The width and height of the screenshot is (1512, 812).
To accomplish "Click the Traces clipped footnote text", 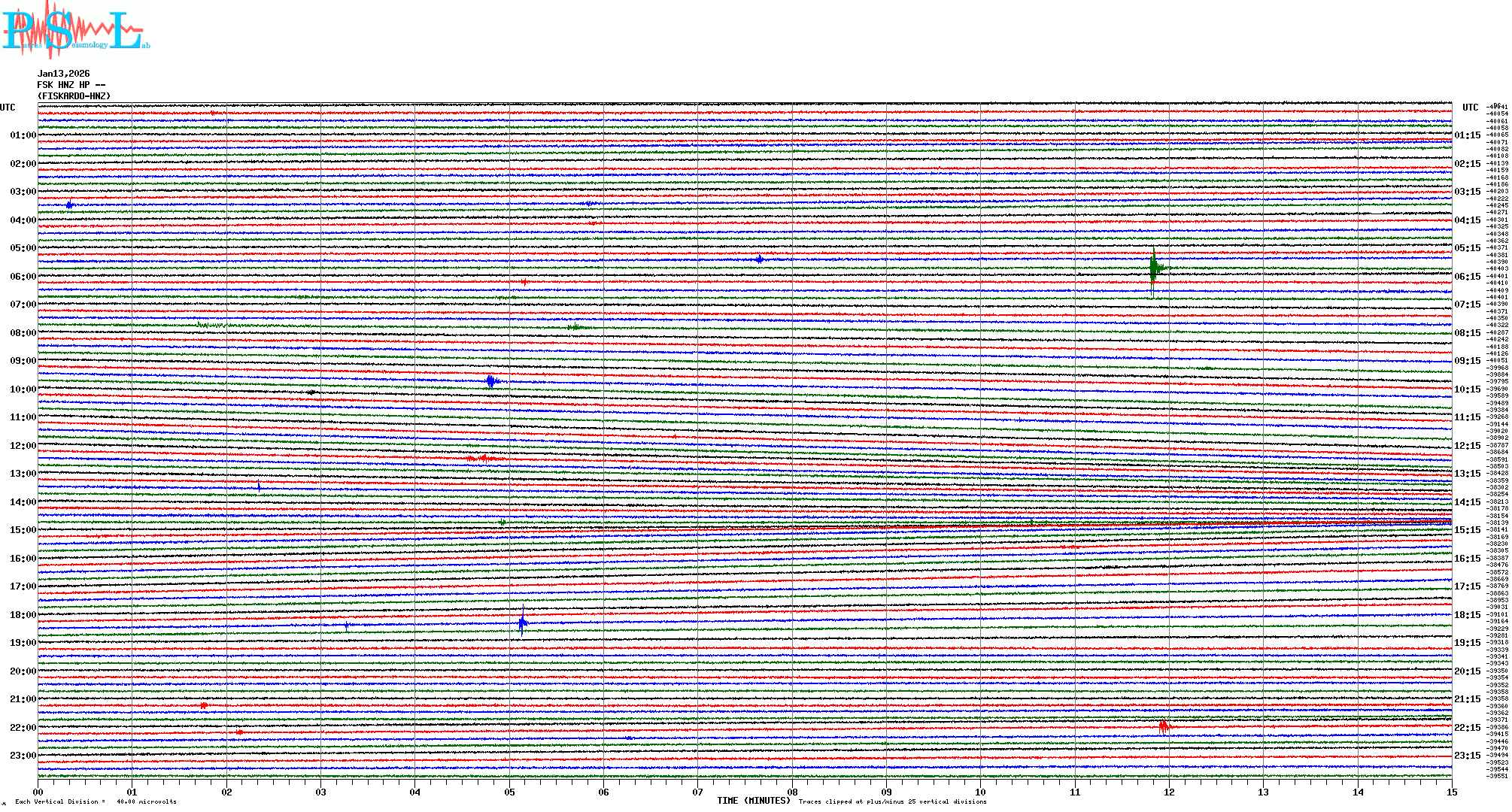I will [x=892, y=801].
